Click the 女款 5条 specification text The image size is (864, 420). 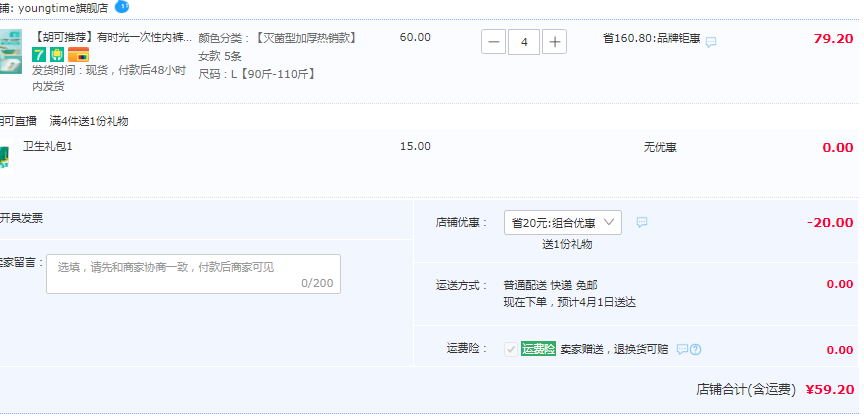click(x=220, y=56)
